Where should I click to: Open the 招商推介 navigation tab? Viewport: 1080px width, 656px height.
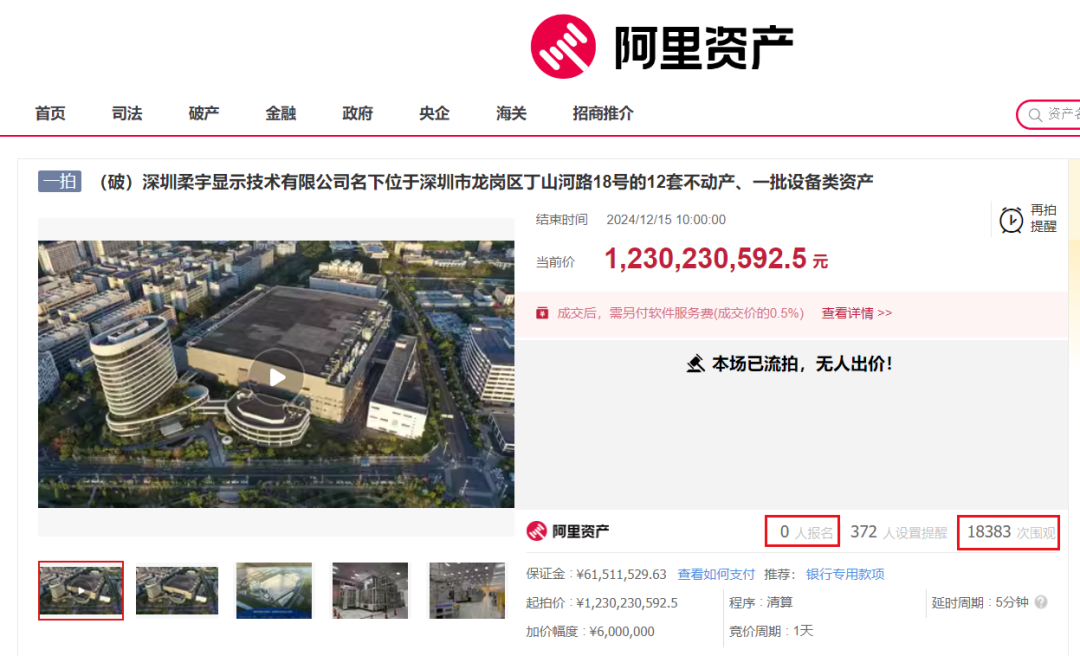(x=603, y=114)
